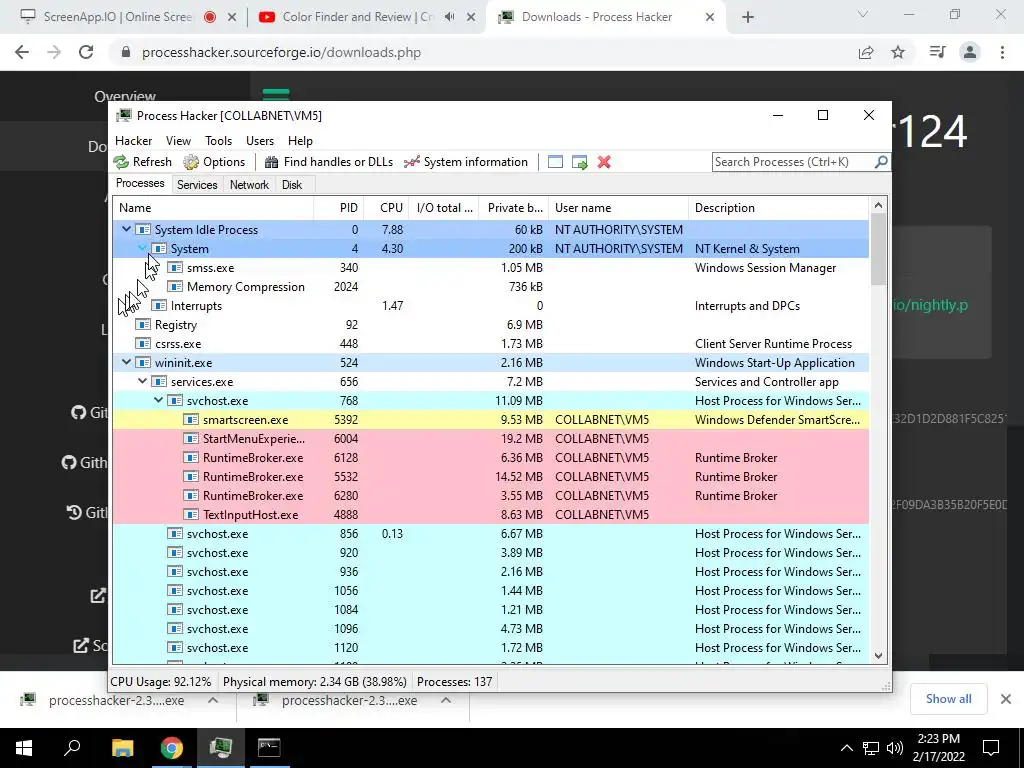Open the View menu

click(178, 141)
